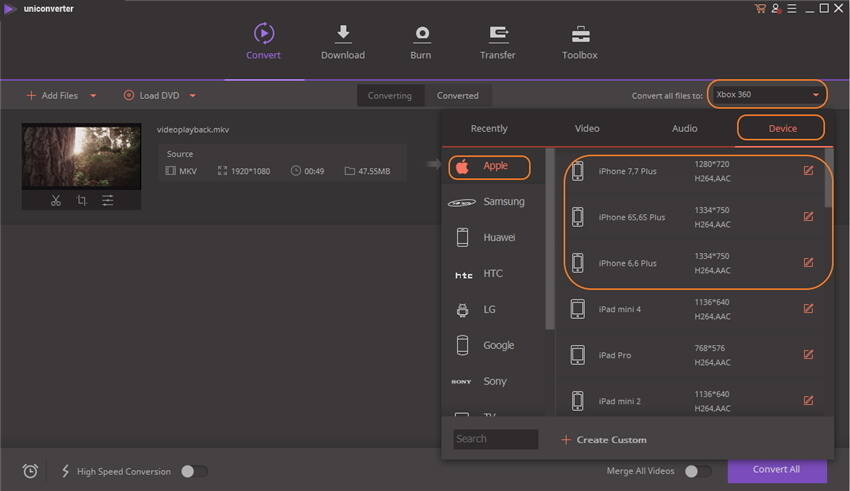This screenshot has width=850, height=491.
Task: Open the Toolbox section
Action: pos(579,41)
